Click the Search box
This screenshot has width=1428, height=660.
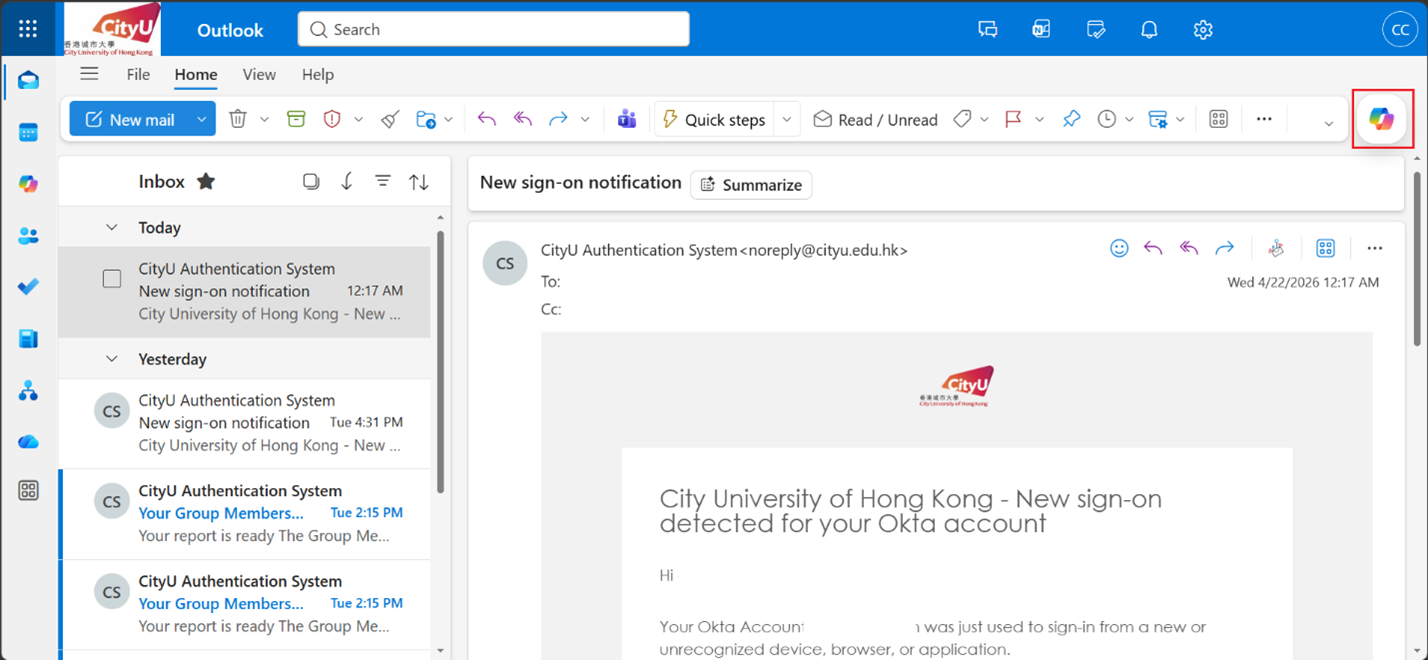494,30
